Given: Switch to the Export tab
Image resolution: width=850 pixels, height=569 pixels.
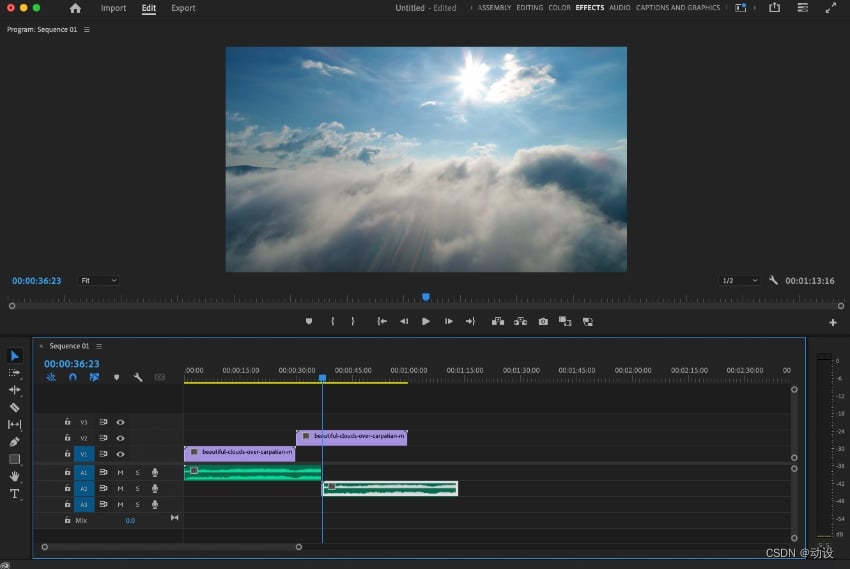Looking at the screenshot, I should (x=183, y=8).
